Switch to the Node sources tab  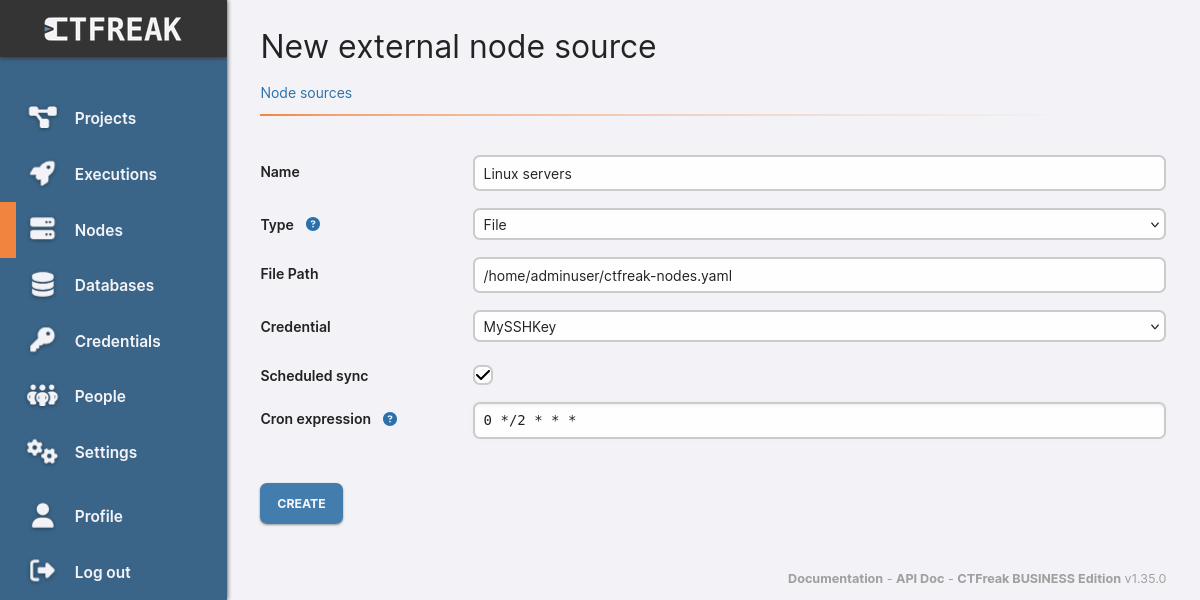(306, 92)
